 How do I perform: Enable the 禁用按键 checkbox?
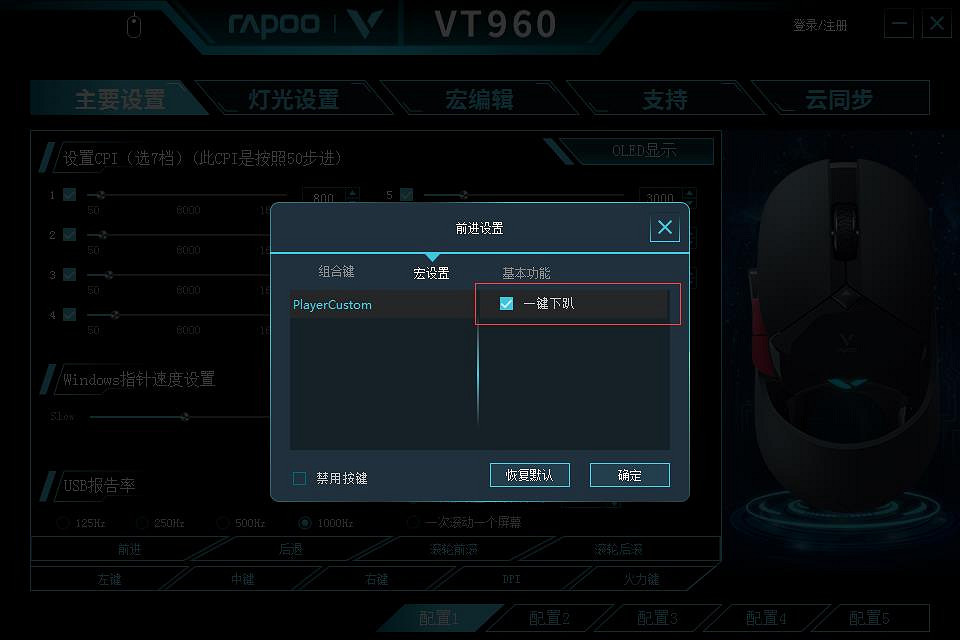299,478
